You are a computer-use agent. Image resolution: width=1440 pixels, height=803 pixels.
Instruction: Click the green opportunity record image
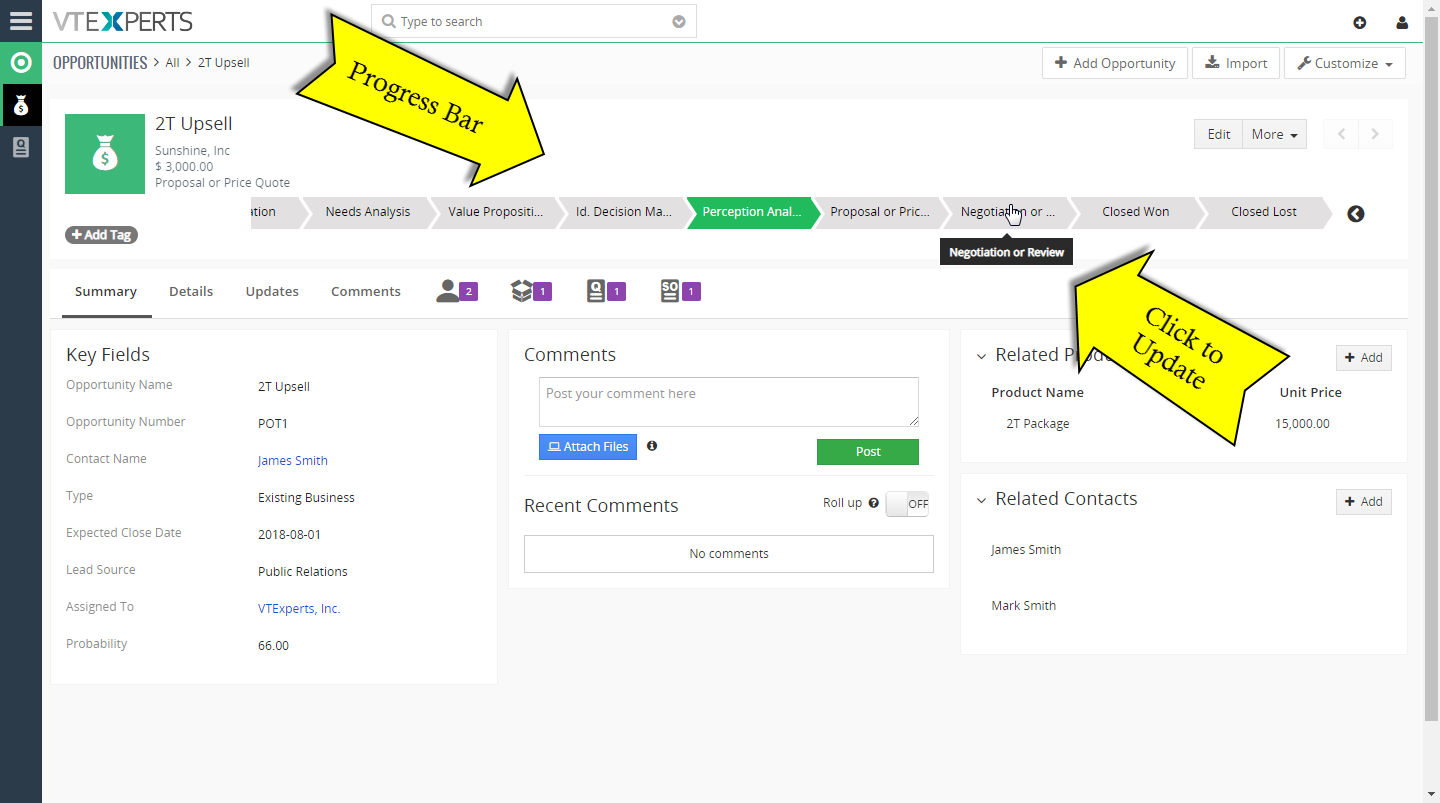(105, 154)
